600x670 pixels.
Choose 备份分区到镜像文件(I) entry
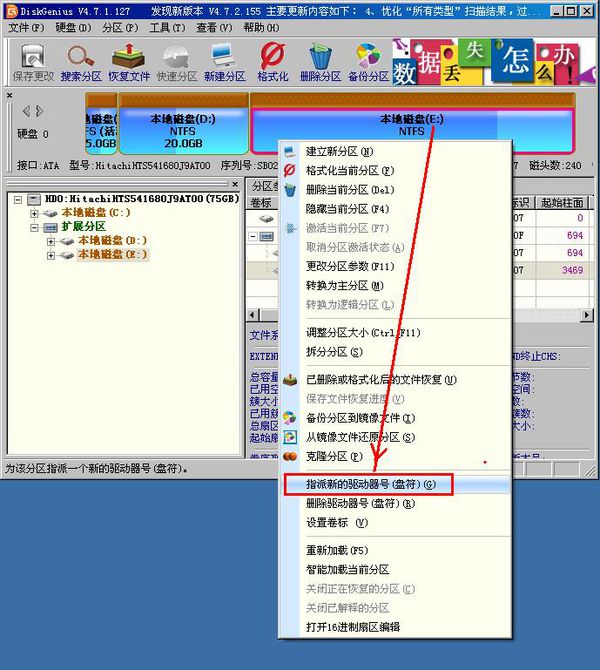click(x=395, y=418)
